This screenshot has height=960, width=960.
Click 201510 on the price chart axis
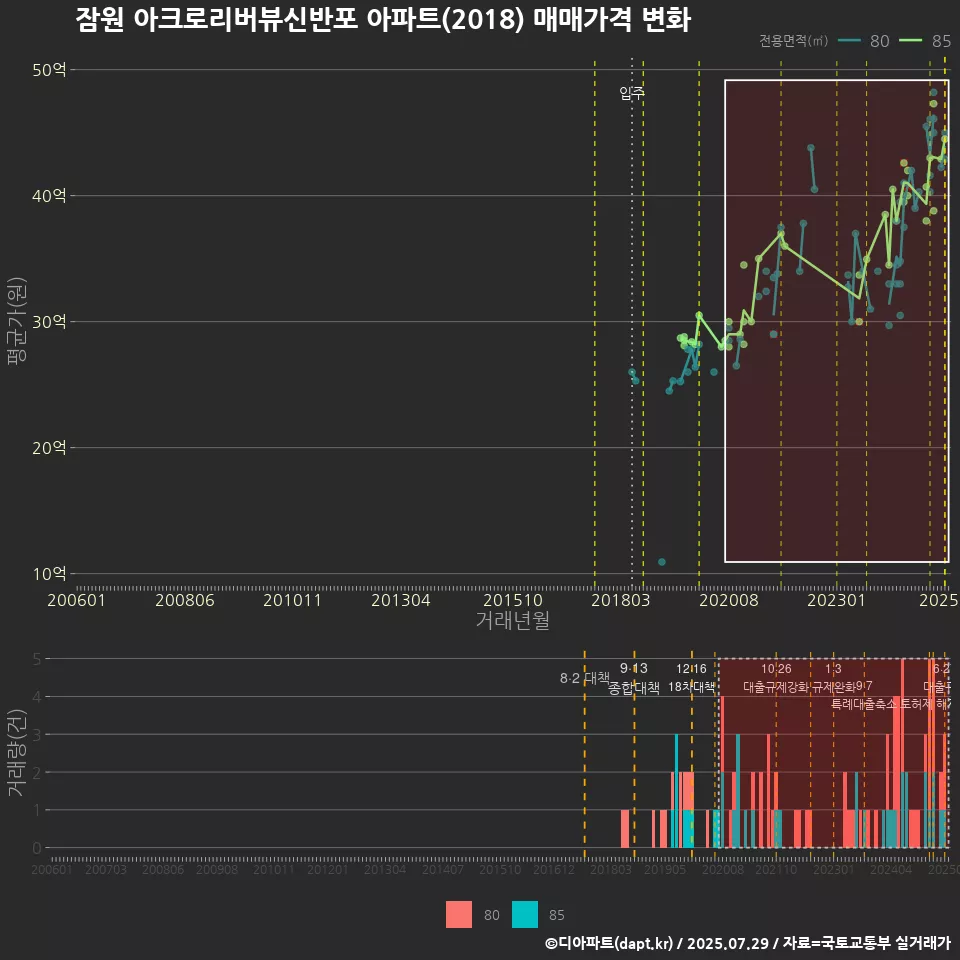(x=513, y=600)
